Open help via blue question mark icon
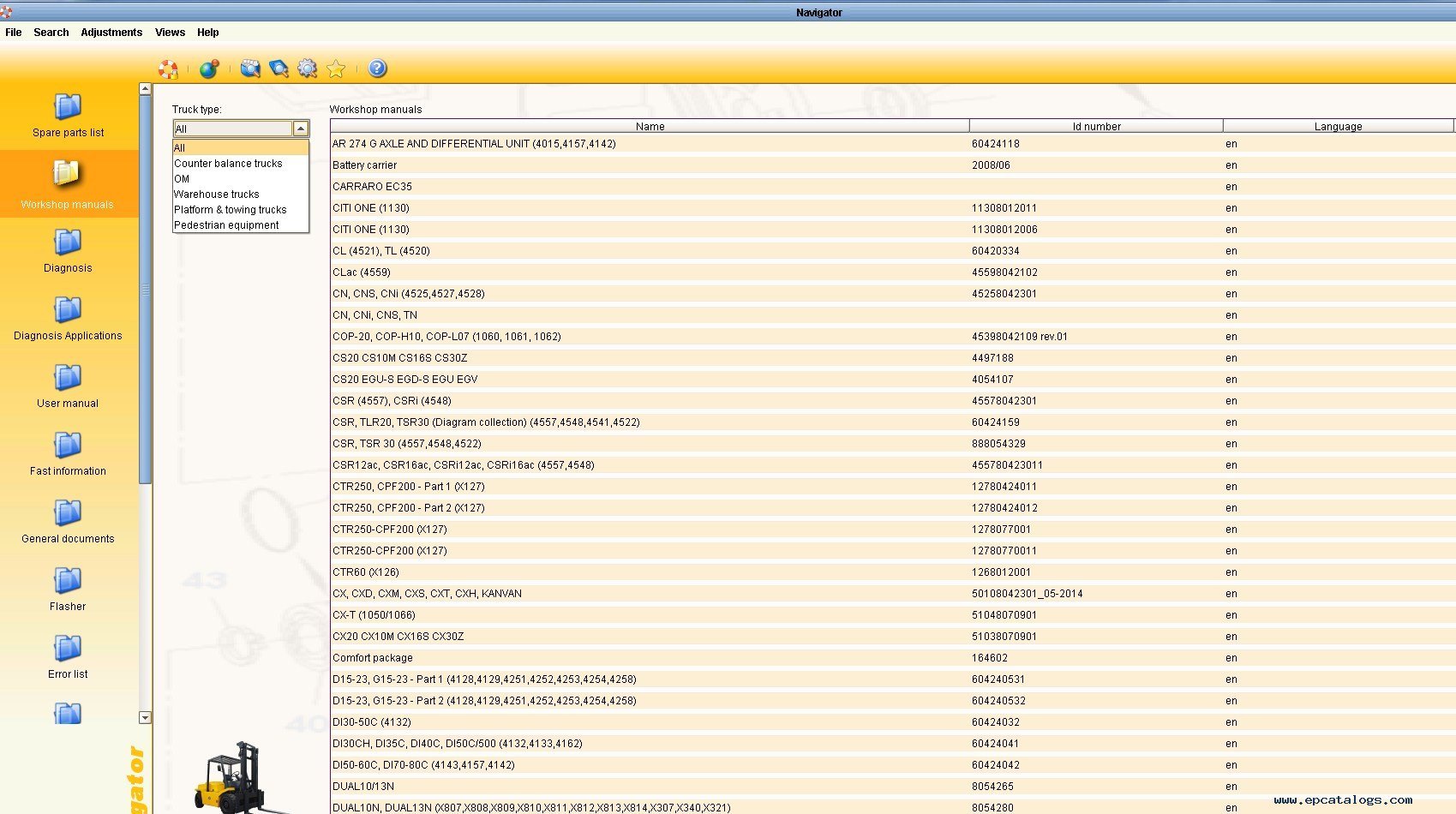Screen dimensions: 1456x814 tap(377, 69)
